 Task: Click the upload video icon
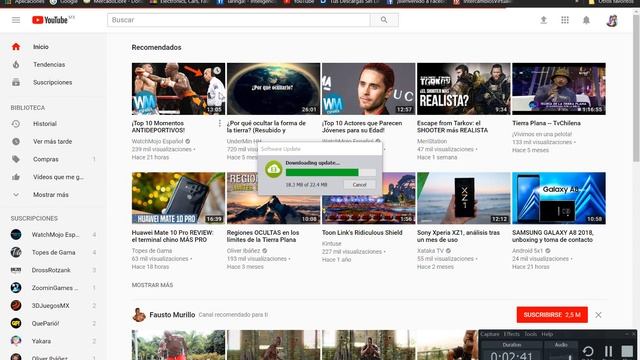tap(543, 20)
